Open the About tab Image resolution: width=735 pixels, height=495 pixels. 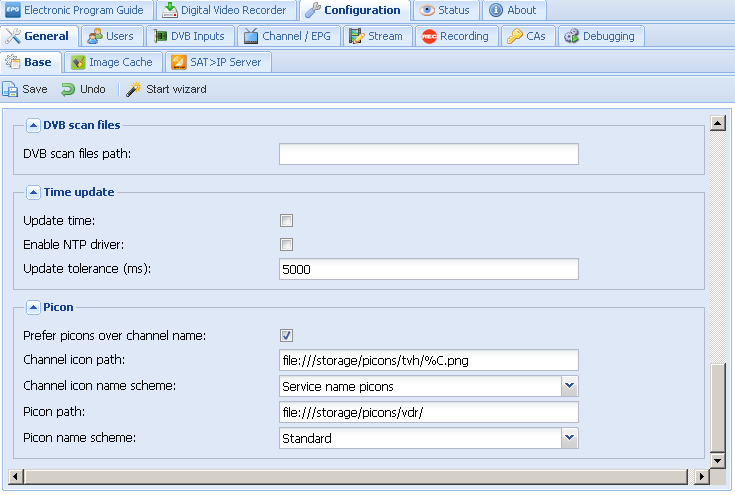[515, 10]
